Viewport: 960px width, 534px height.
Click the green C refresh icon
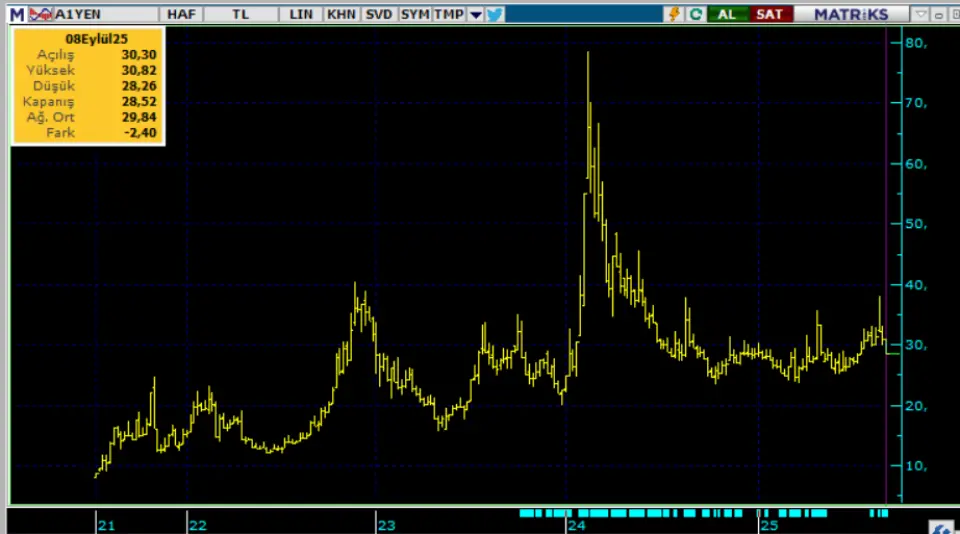[x=696, y=14]
